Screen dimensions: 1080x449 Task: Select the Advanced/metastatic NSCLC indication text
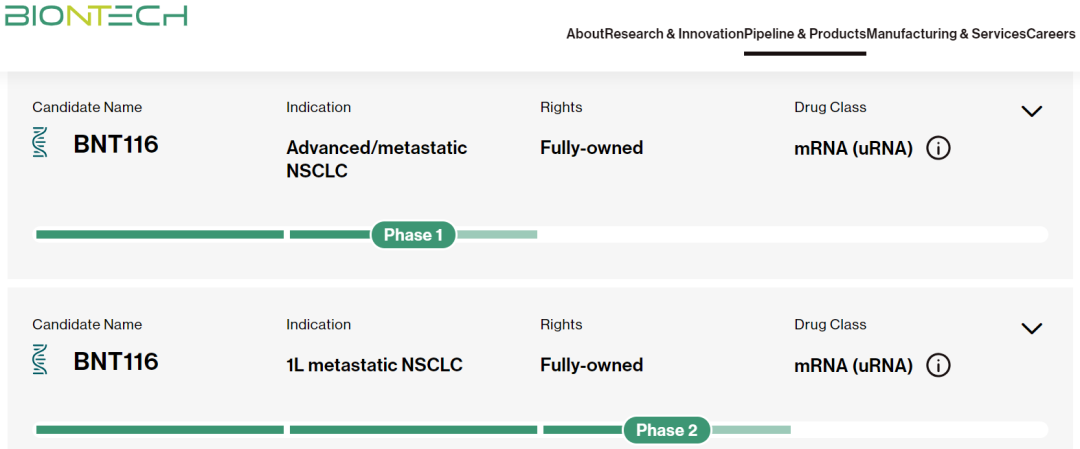377,159
